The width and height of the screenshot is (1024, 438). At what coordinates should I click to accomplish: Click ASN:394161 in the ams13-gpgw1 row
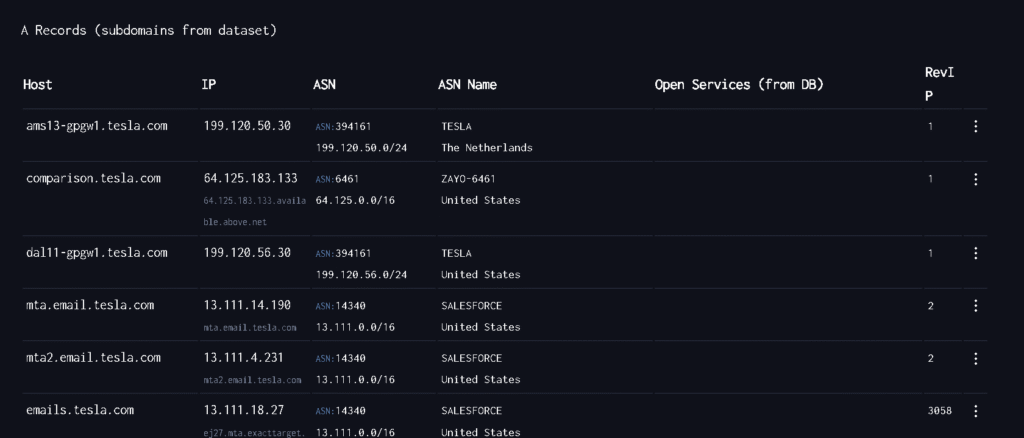344,127
